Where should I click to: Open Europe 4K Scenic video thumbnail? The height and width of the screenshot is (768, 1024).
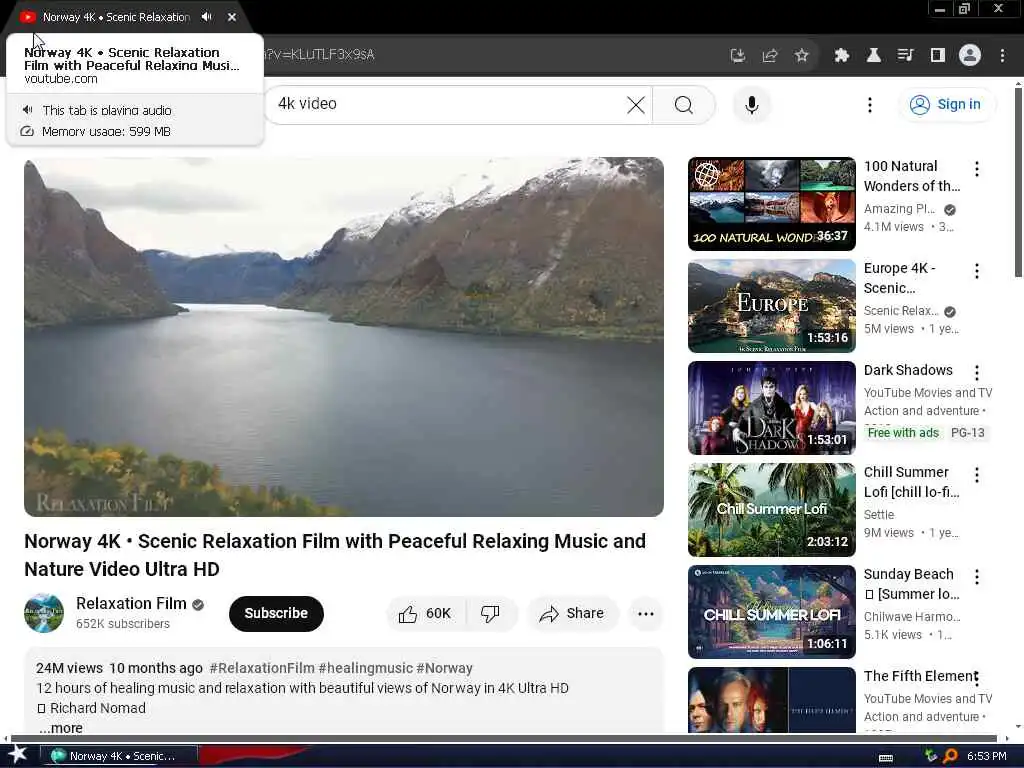(771, 306)
